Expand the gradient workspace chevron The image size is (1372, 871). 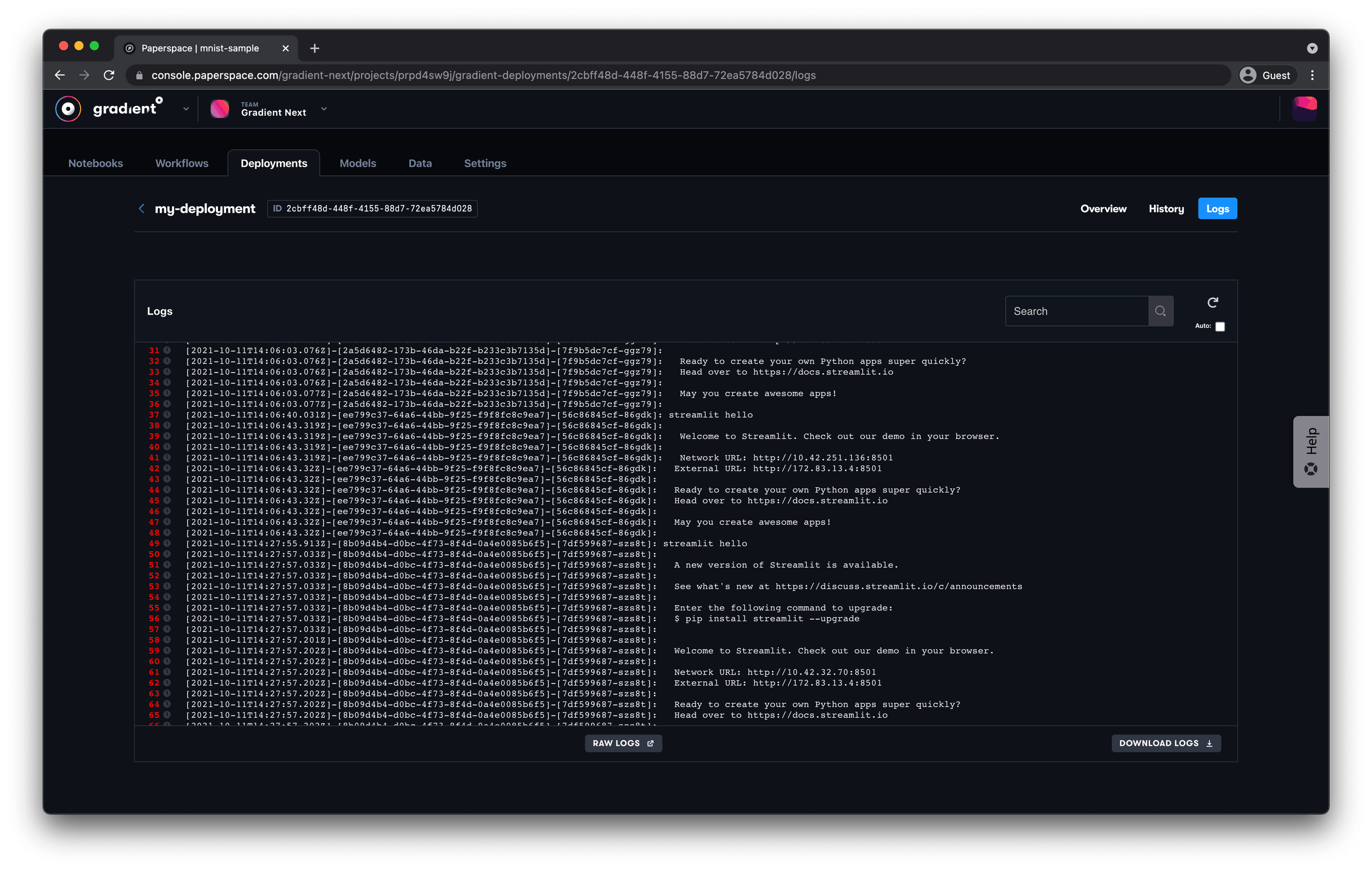click(x=186, y=108)
